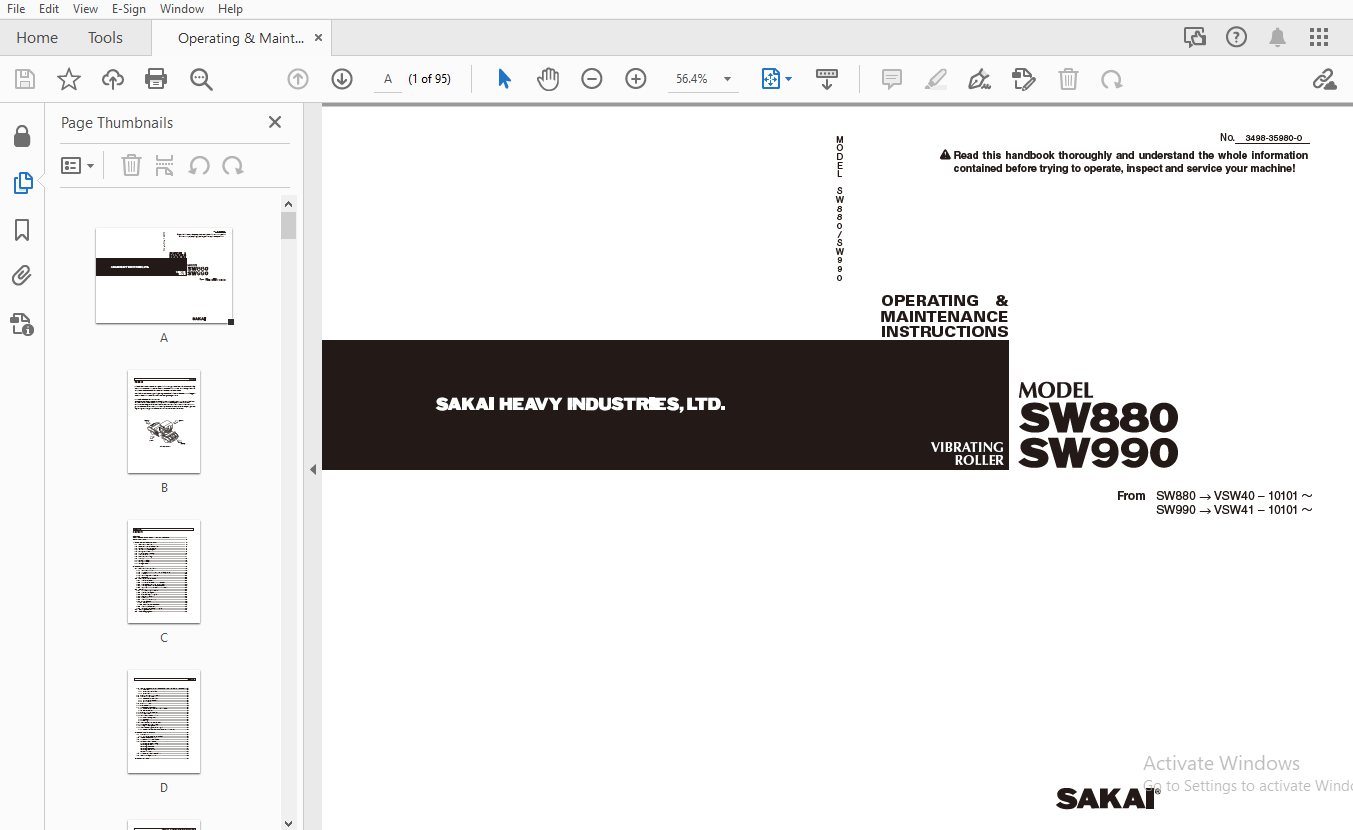Screen dimensions: 1353x830
Task: Open the document info layers panel
Action: (22, 323)
